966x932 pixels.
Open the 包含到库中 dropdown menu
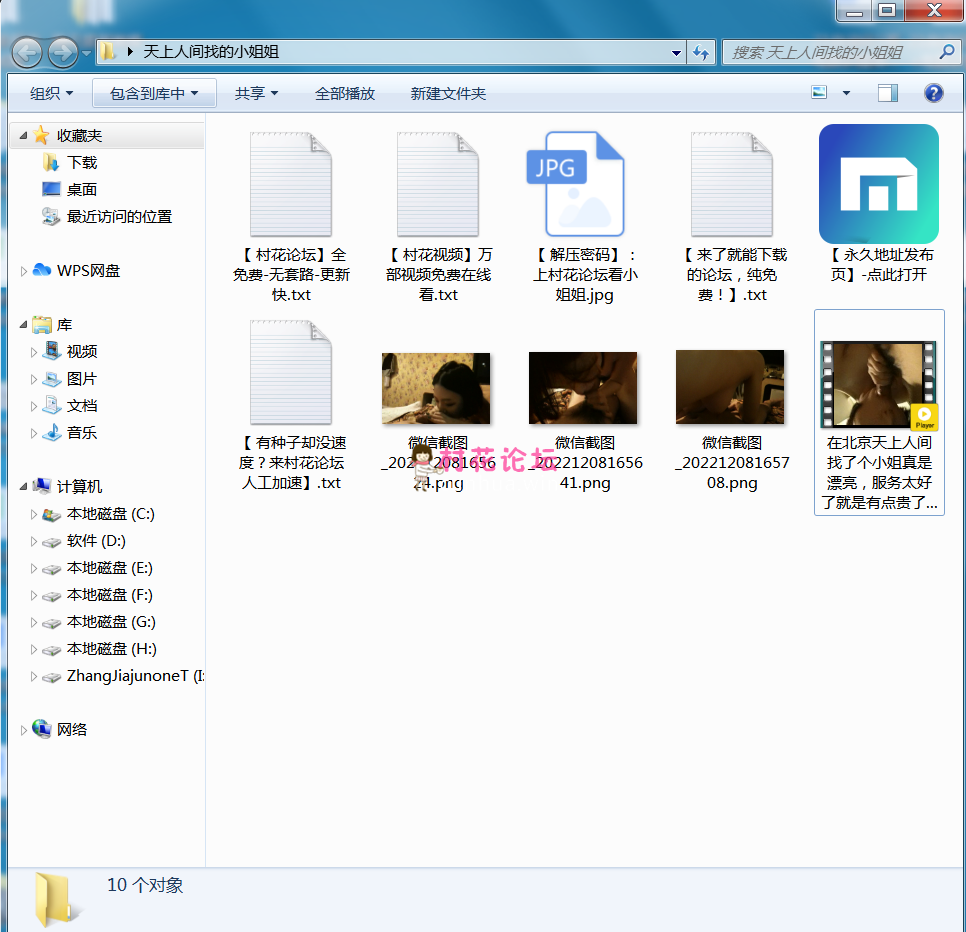tap(154, 93)
